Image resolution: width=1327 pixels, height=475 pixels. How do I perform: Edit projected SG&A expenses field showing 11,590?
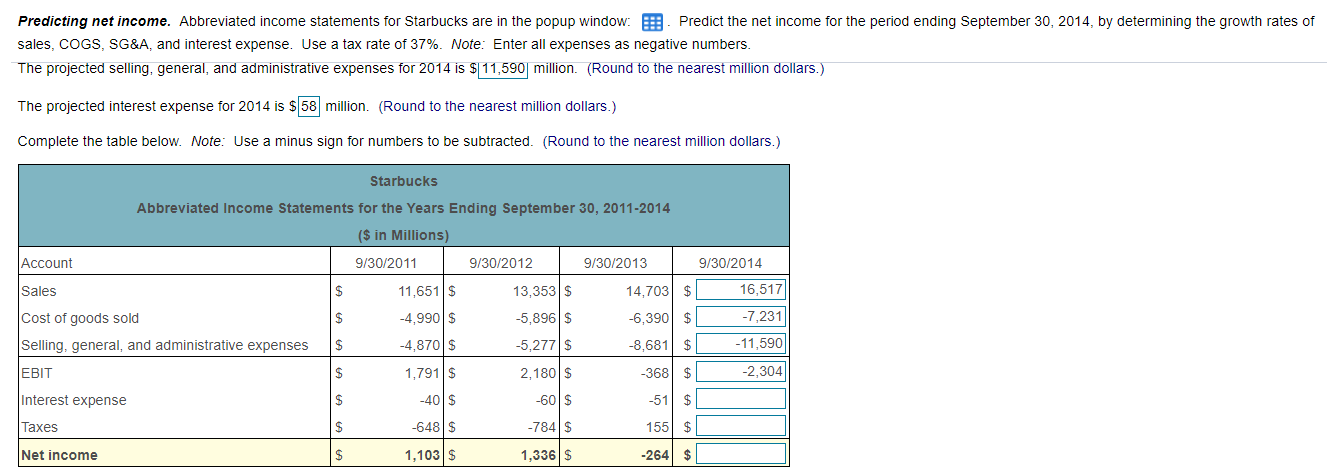click(x=505, y=68)
